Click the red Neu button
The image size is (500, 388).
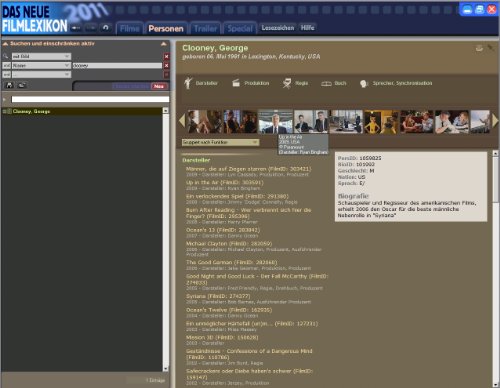159,86
